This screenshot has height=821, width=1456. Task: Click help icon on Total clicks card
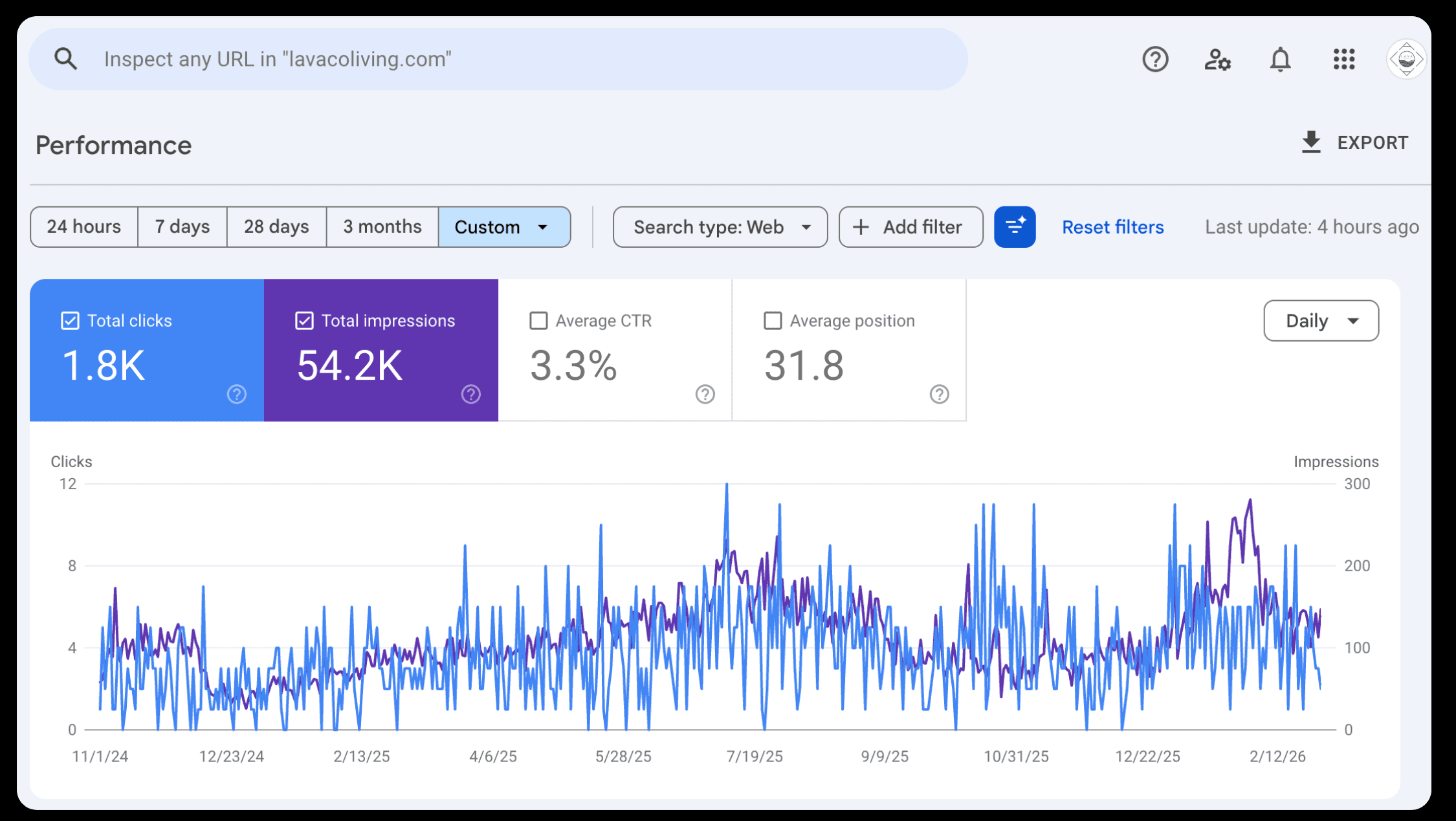(x=237, y=394)
